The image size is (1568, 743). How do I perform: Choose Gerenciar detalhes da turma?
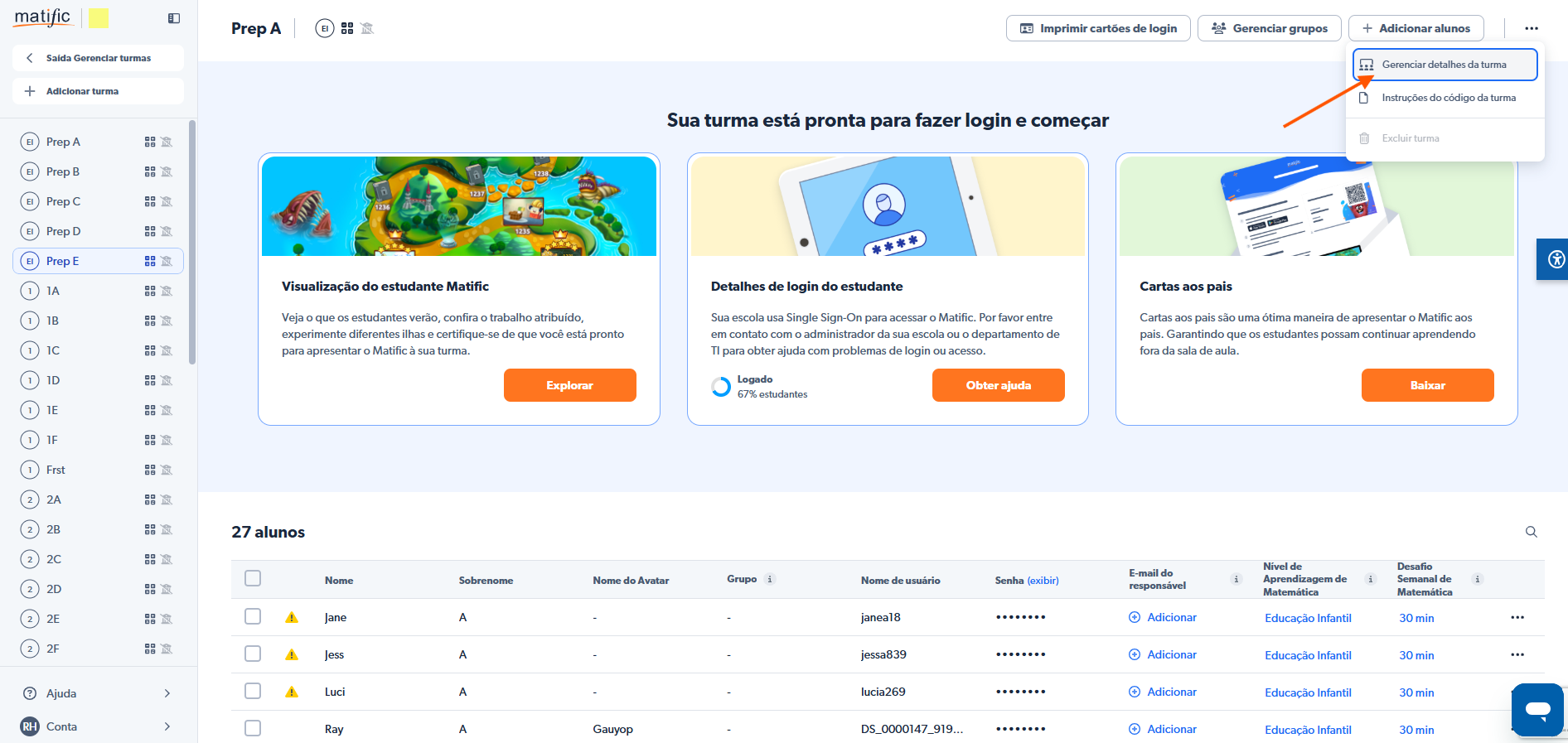[x=1444, y=65]
